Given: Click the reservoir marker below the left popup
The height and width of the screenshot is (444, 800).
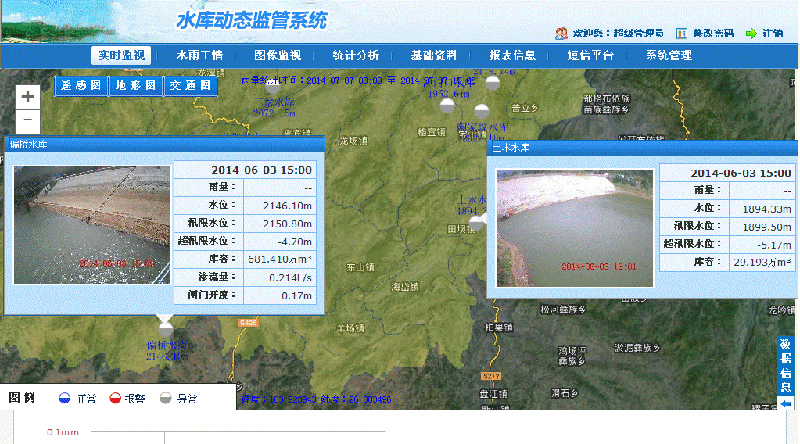Looking at the screenshot, I should point(165,321).
